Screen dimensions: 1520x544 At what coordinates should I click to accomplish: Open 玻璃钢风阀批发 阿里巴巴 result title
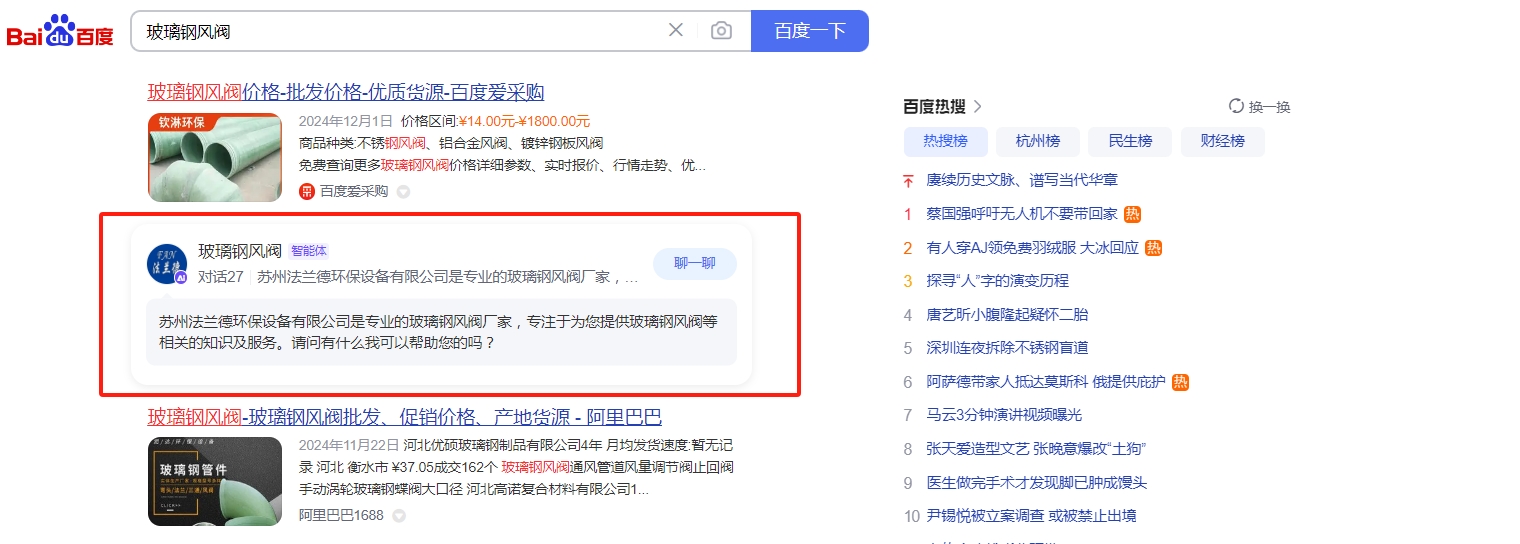405,417
